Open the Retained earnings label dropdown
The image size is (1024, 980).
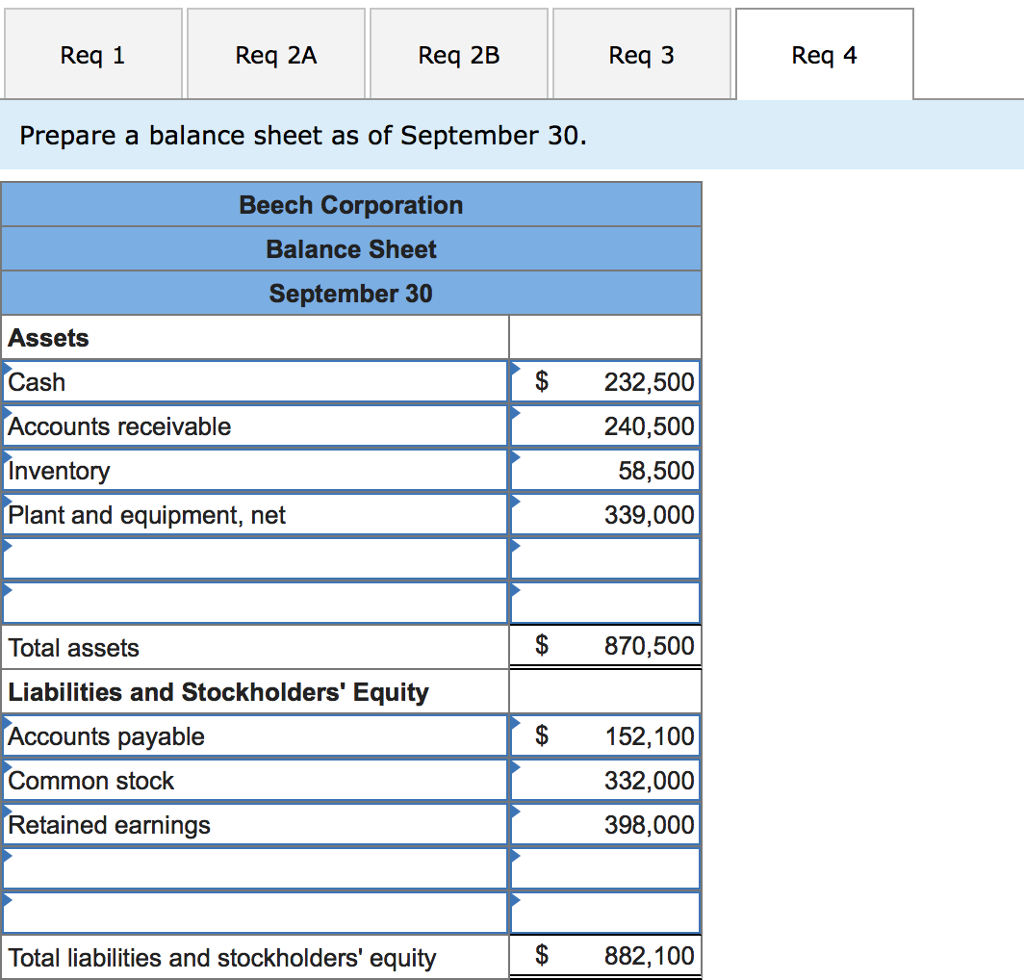pos(255,825)
